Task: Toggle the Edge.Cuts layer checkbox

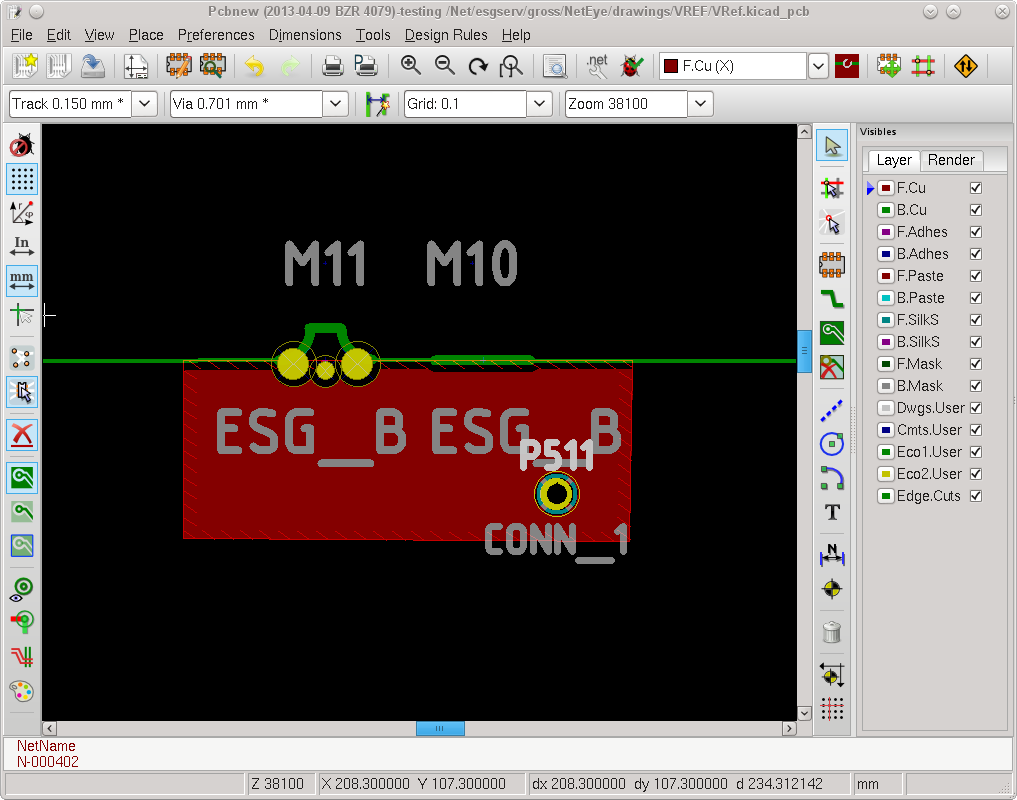Action: coord(976,496)
